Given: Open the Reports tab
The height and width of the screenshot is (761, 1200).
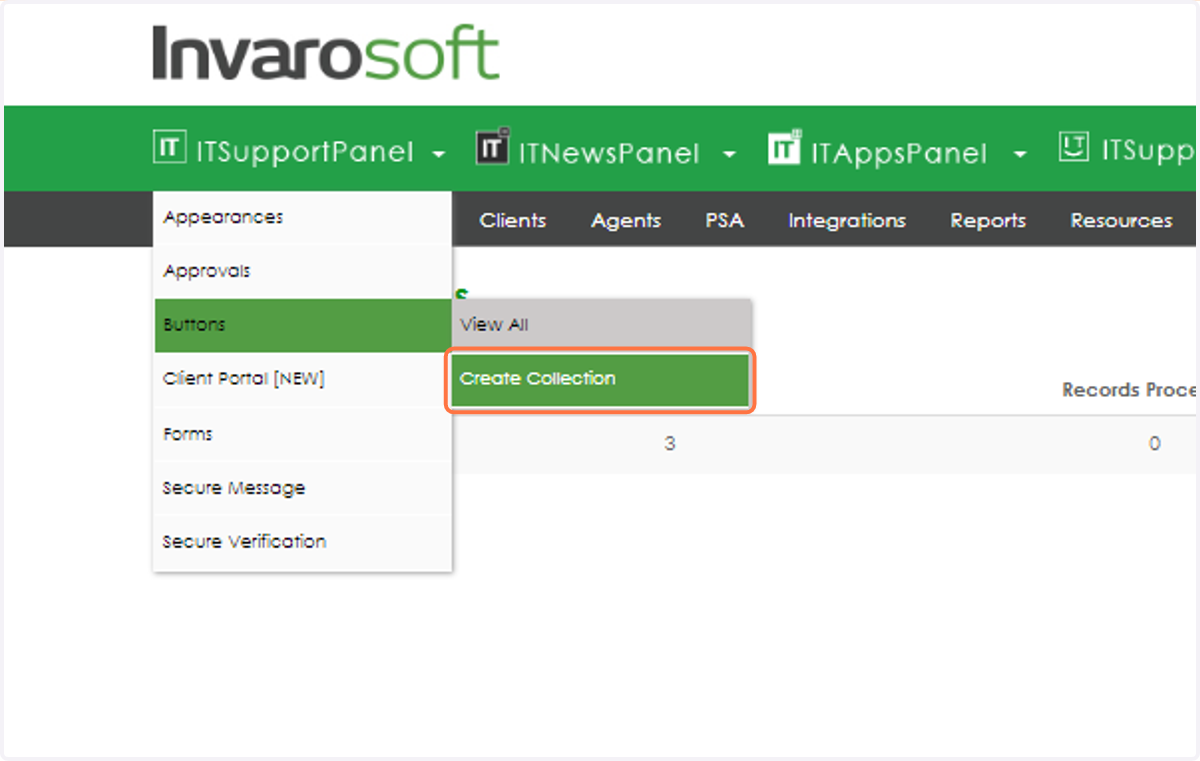Looking at the screenshot, I should coord(988,220).
